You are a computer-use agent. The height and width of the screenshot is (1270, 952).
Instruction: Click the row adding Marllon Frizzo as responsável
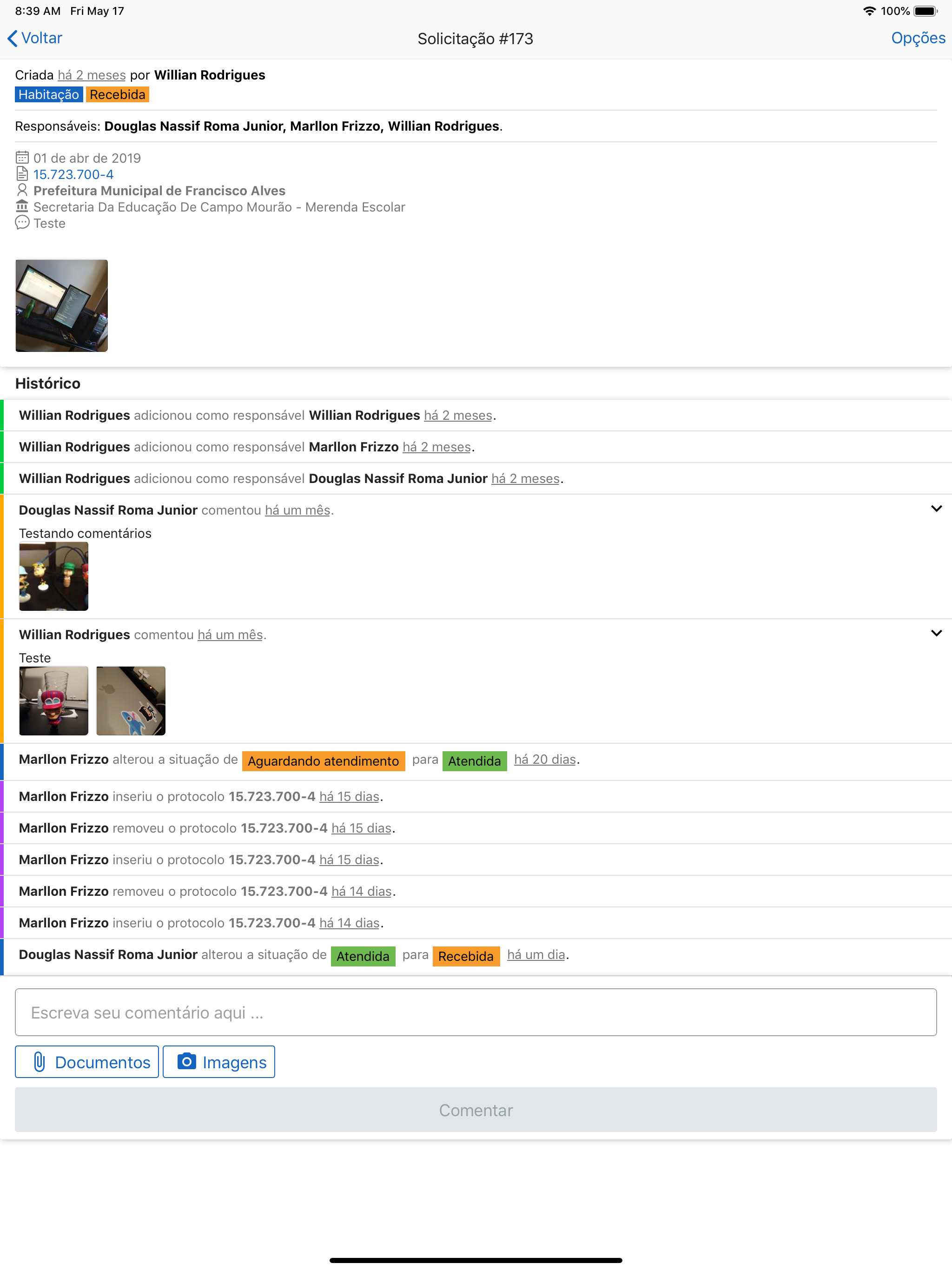(476, 447)
